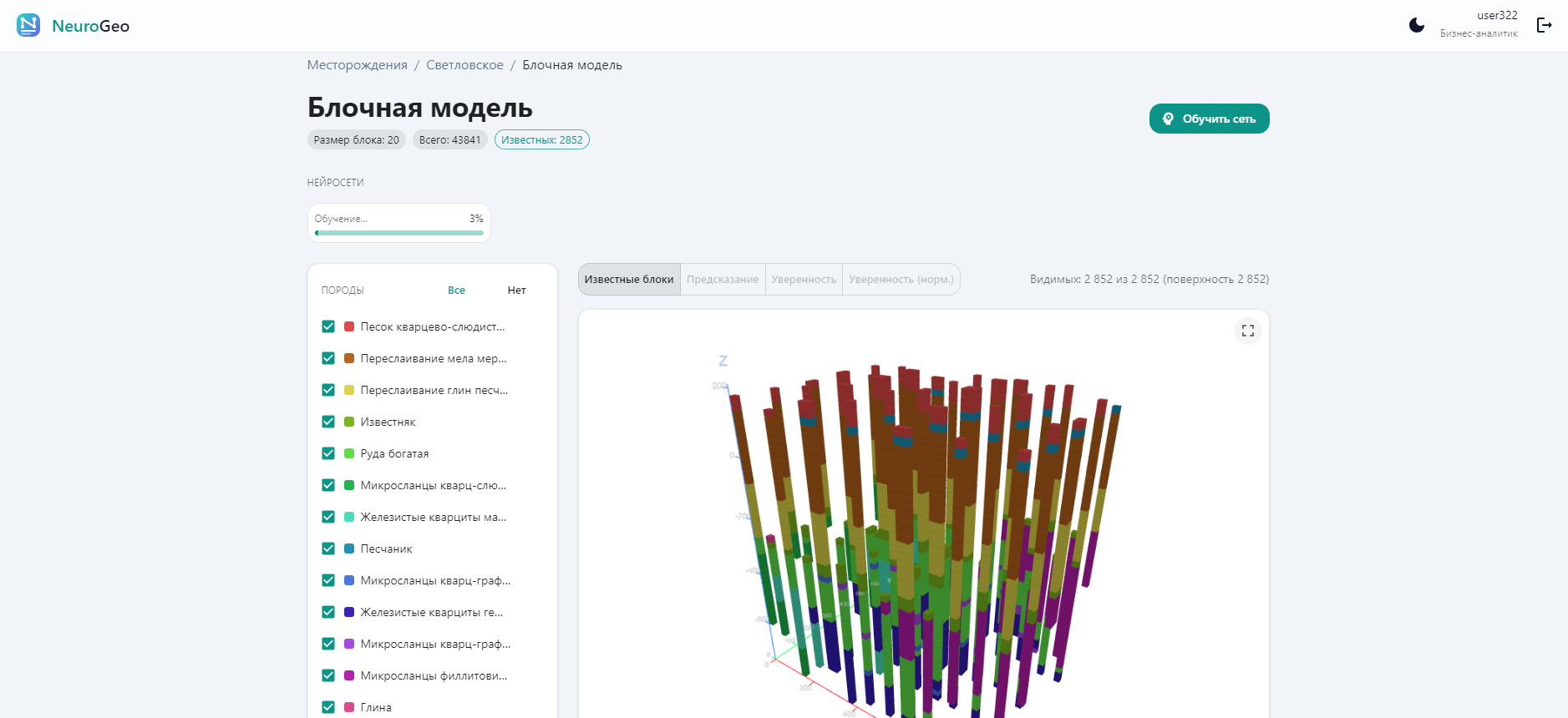The width and height of the screenshot is (1568, 718).
Task: Click the logout icon
Action: pyautogui.click(x=1545, y=25)
